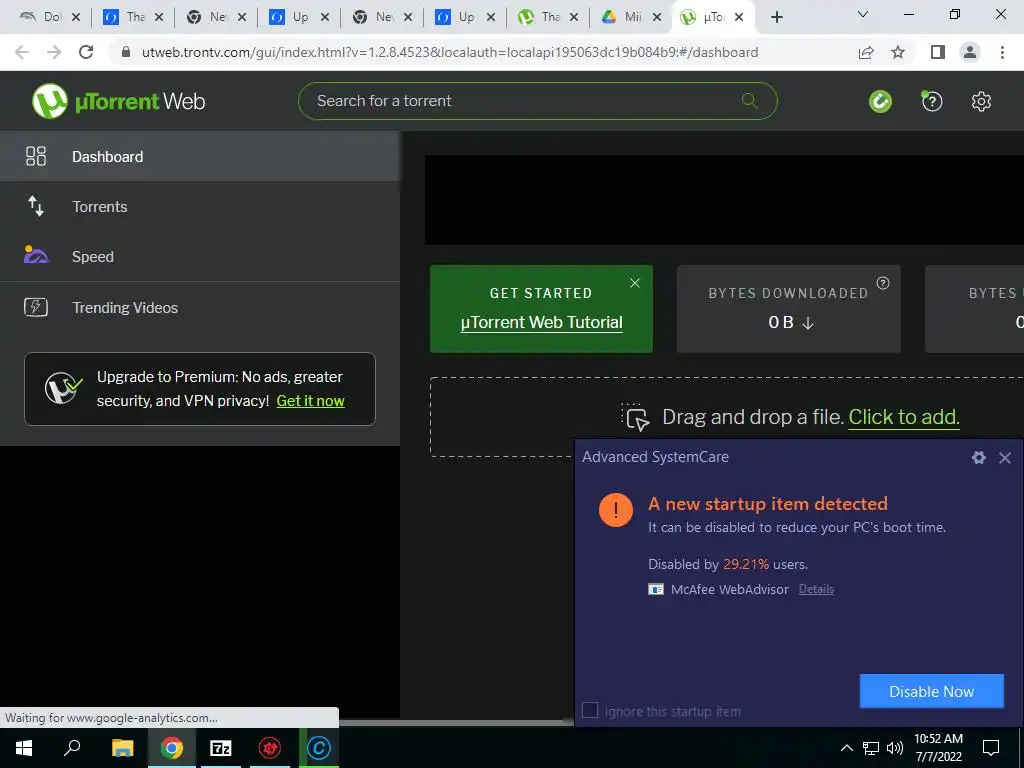The width and height of the screenshot is (1024, 768).
Task: Open the Dashboard sidebar item
Action: [x=200, y=157]
